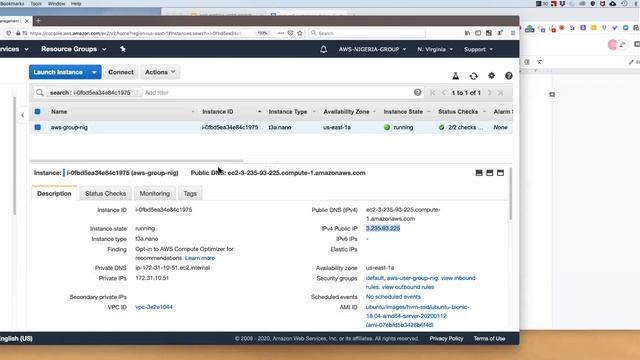This screenshot has height=360, width=640.
Task: Go to previous page of instance results
Action: click(444, 93)
